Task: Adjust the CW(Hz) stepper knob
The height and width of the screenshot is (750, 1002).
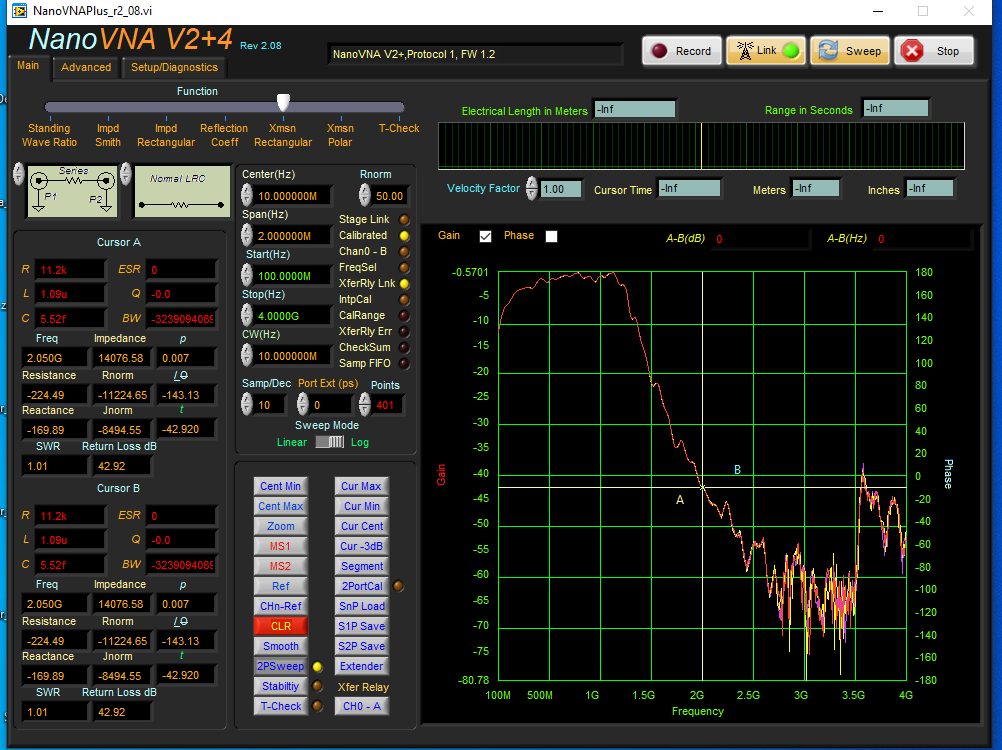Action: coord(247,355)
